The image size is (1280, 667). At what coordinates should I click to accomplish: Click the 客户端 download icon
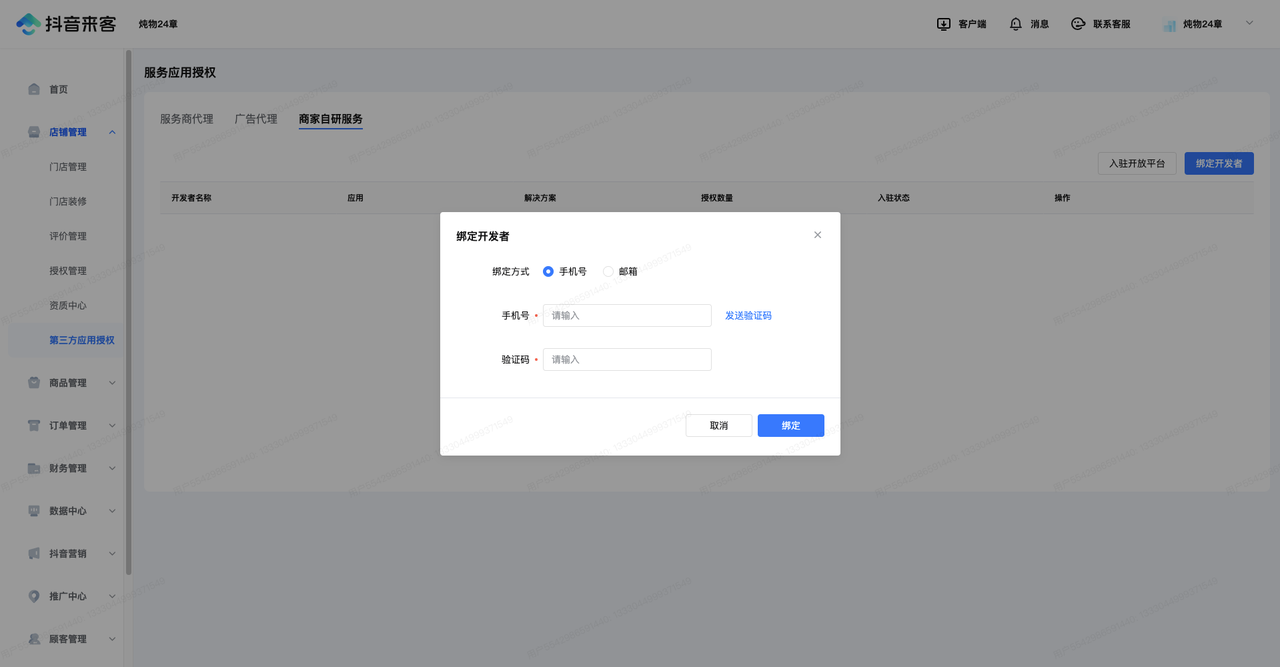[943, 24]
